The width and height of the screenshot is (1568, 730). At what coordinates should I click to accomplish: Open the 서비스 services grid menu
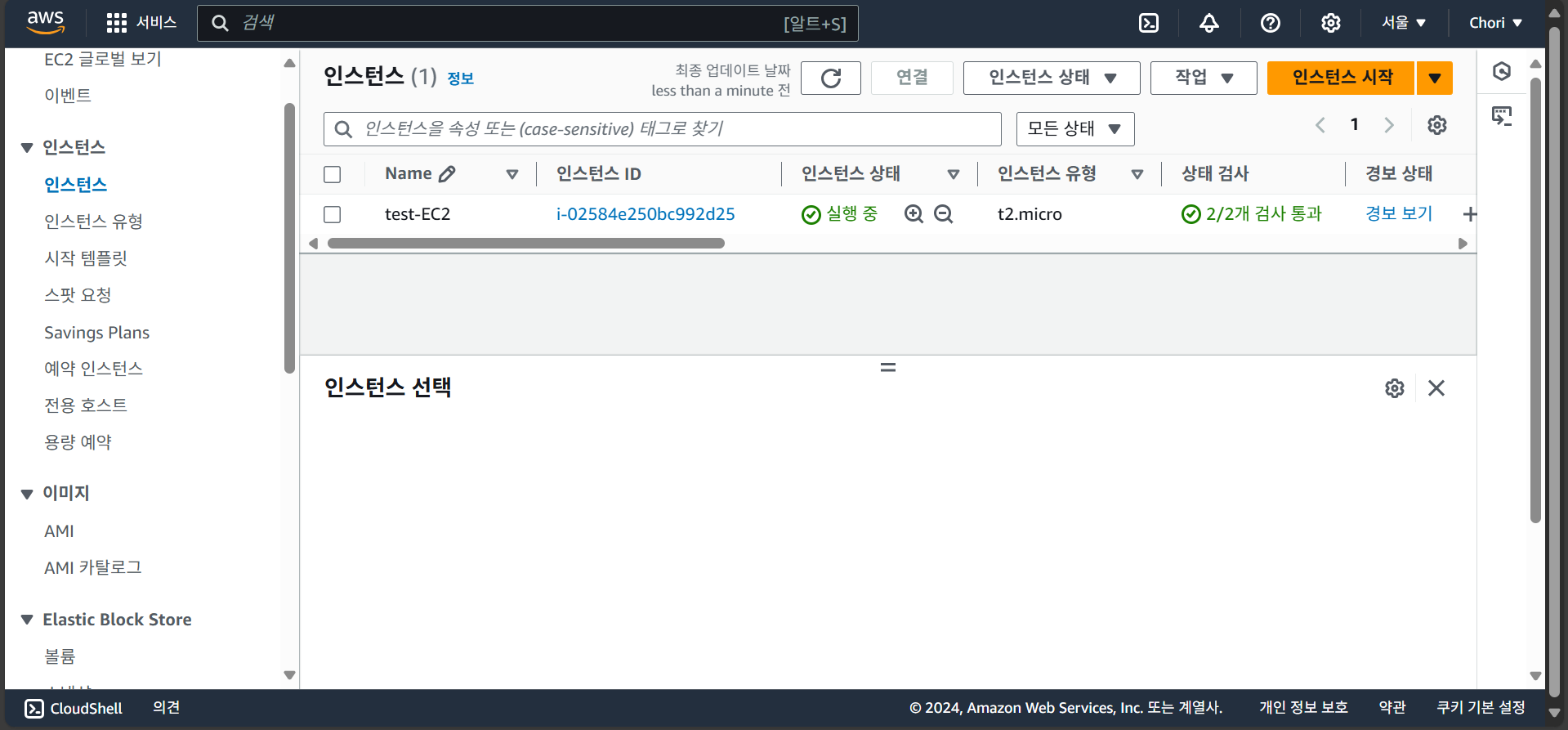pyautogui.click(x=141, y=23)
